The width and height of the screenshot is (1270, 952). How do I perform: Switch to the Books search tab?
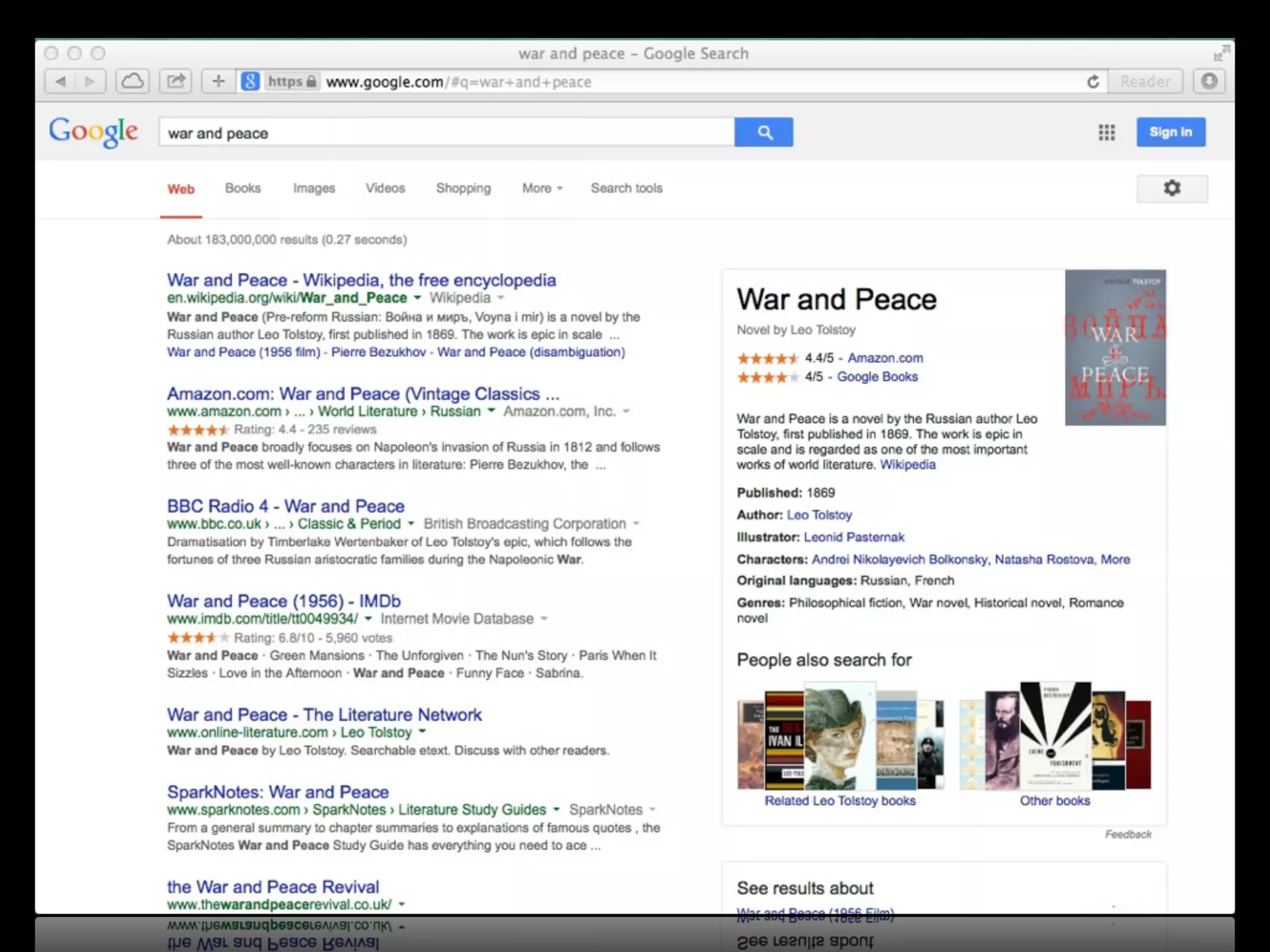coord(242,188)
